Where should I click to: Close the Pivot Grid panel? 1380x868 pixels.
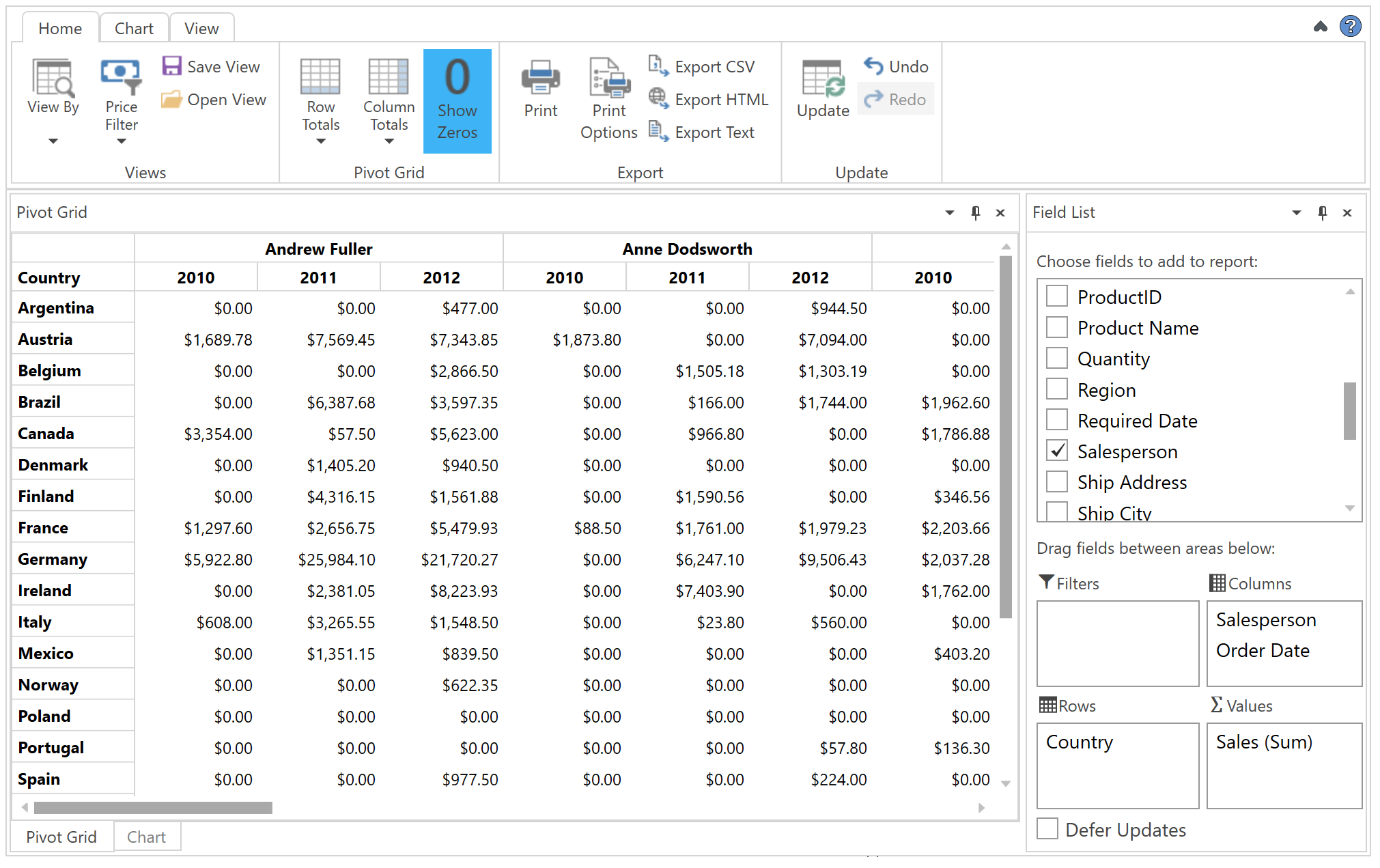tap(1000, 213)
